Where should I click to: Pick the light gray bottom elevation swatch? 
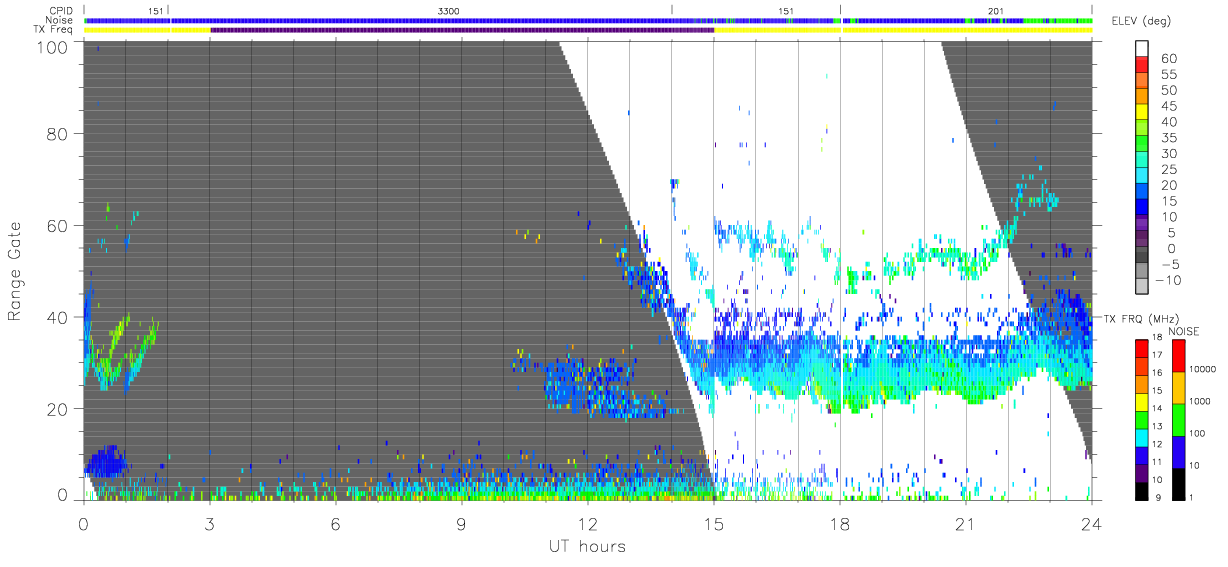1141,288
